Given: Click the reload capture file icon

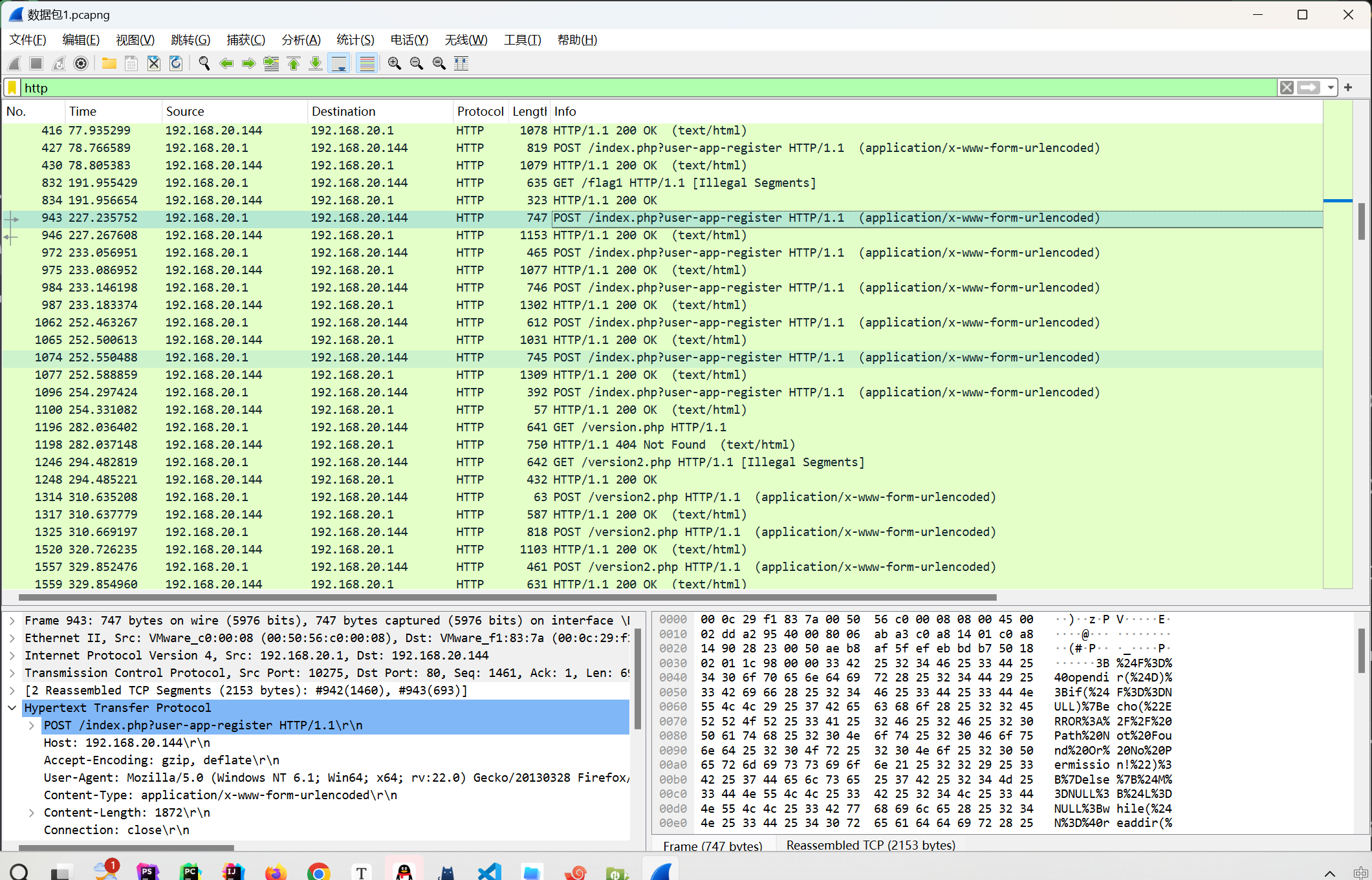Looking at the screenshot, I should point(175,63).
